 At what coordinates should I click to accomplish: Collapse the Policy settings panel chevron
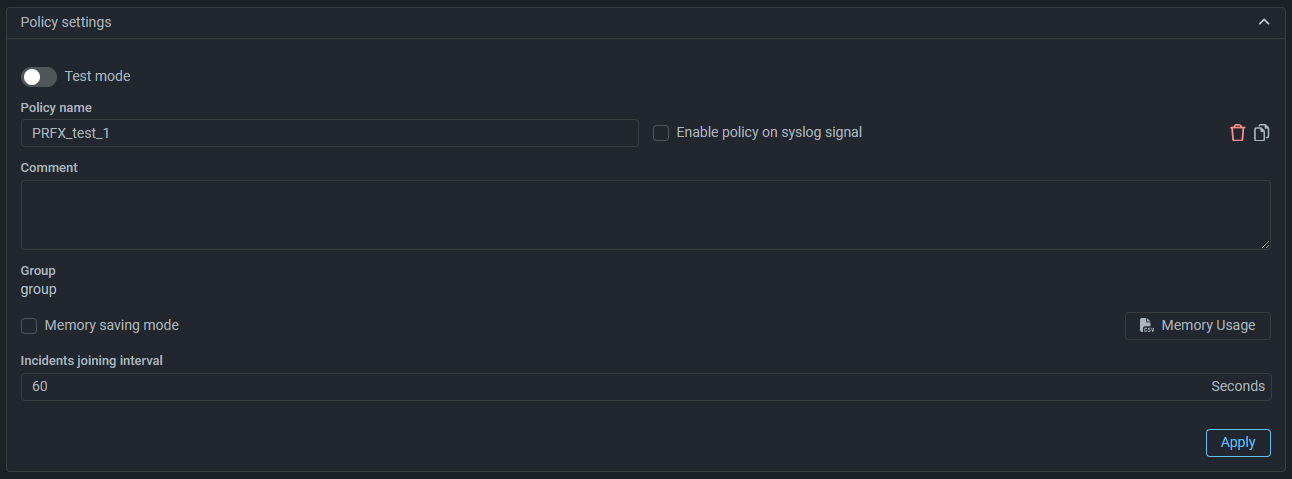pyautogui.click(x=1264, y=22)
